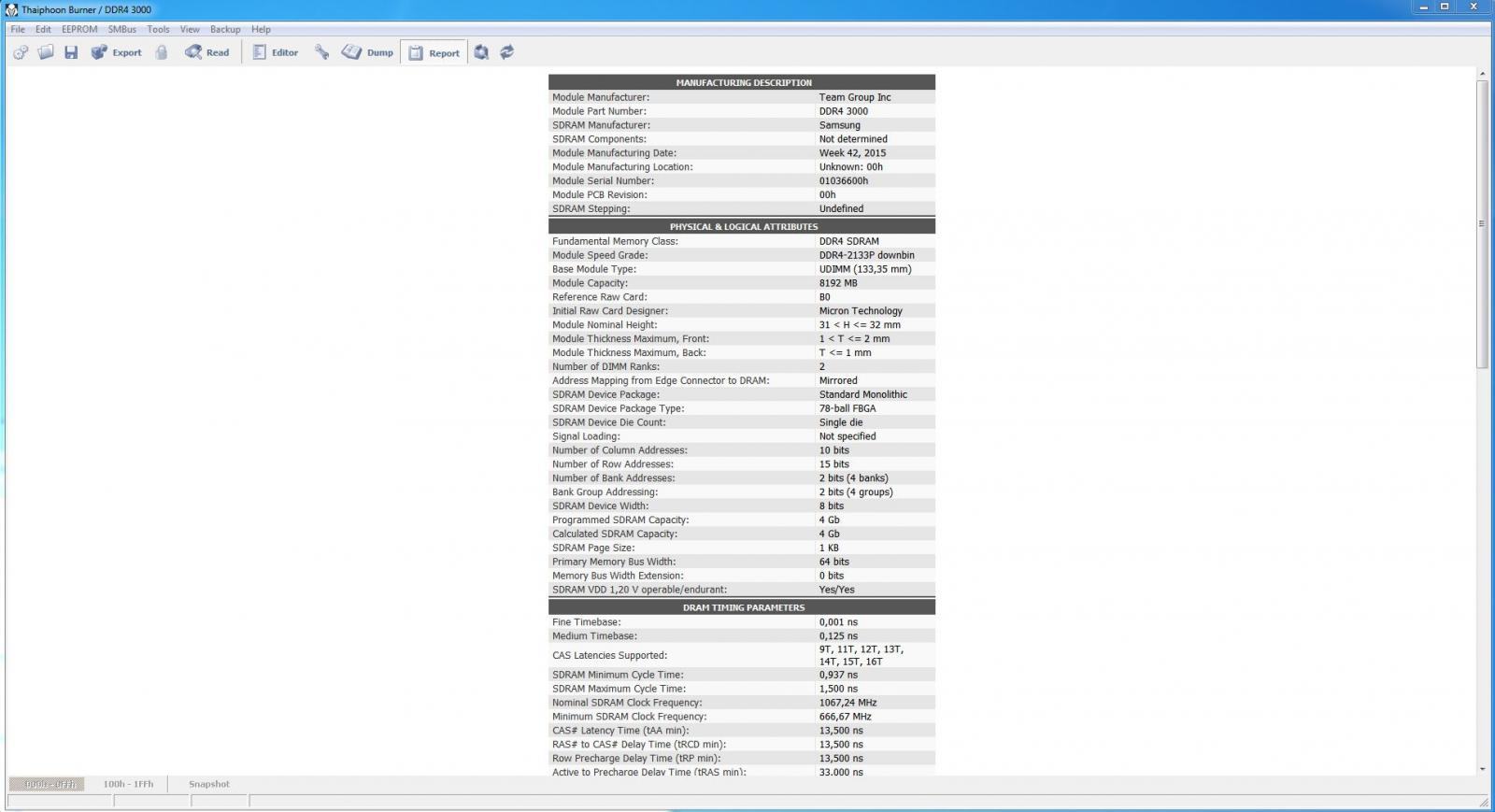Switch to the 000h - 0FFh tab
The width and height of the screenshot is (1495, 812).
coord(47,784)
